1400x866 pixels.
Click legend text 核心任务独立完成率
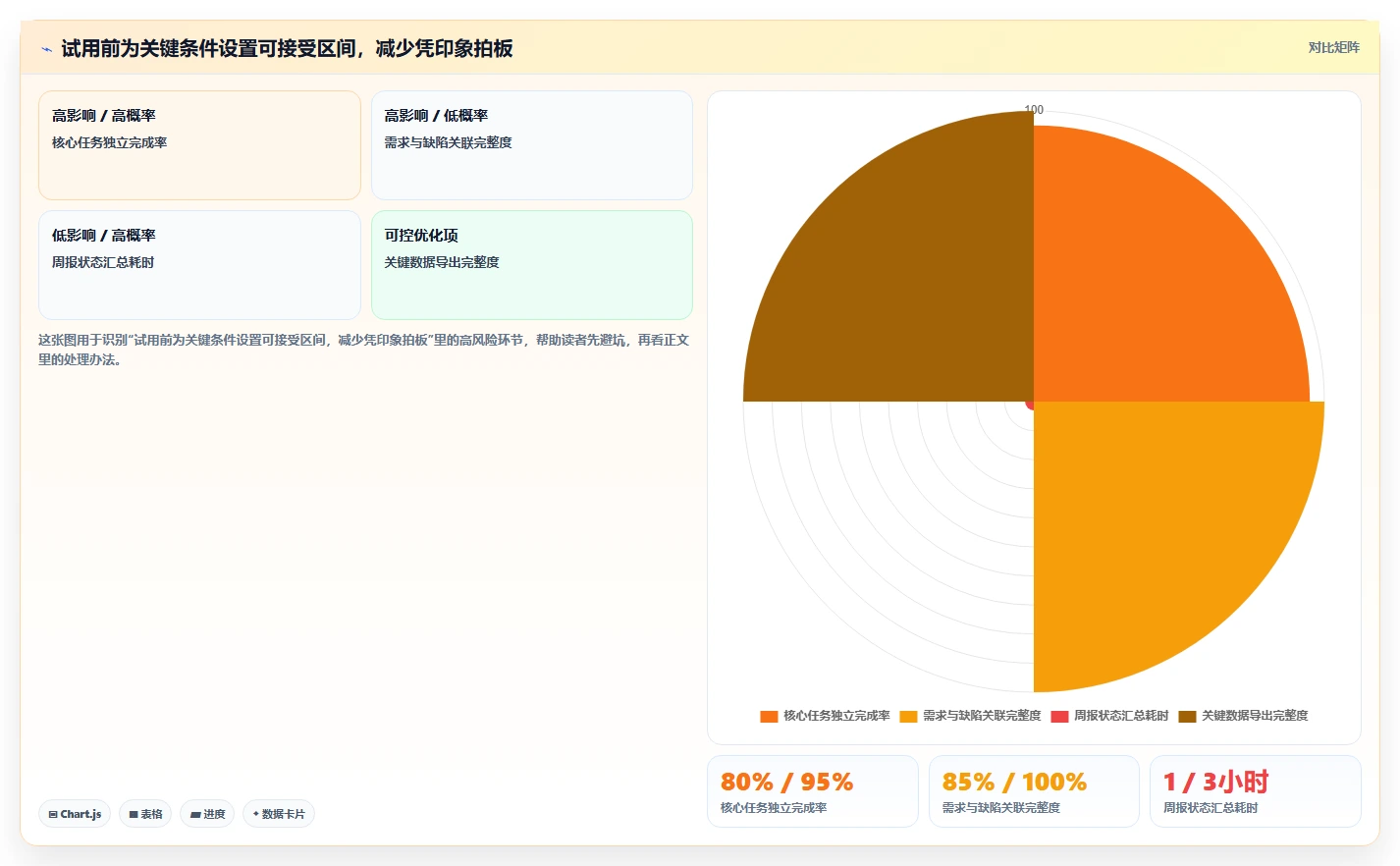(836, 716)
